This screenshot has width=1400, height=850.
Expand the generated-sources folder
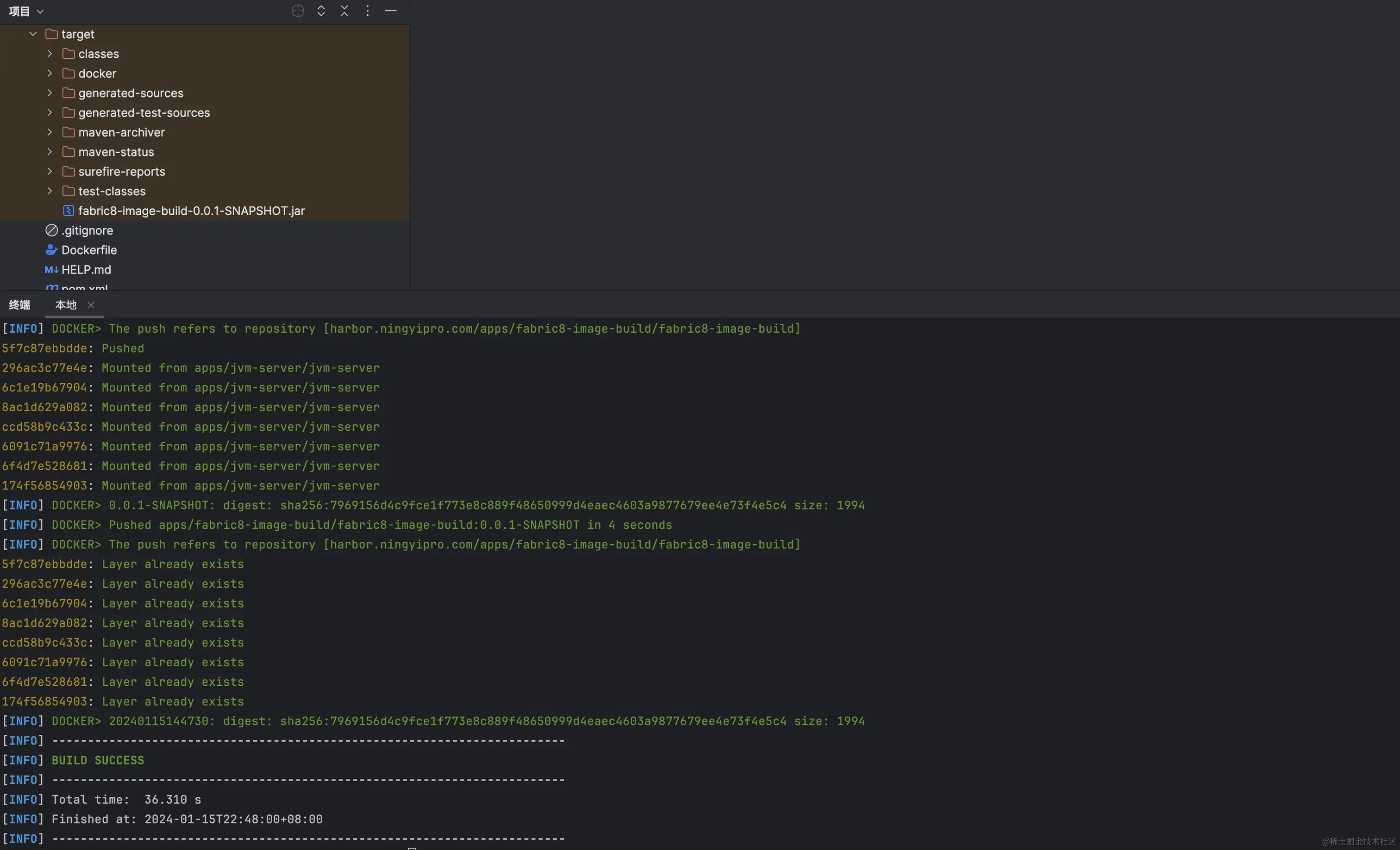tap(50, 93)
